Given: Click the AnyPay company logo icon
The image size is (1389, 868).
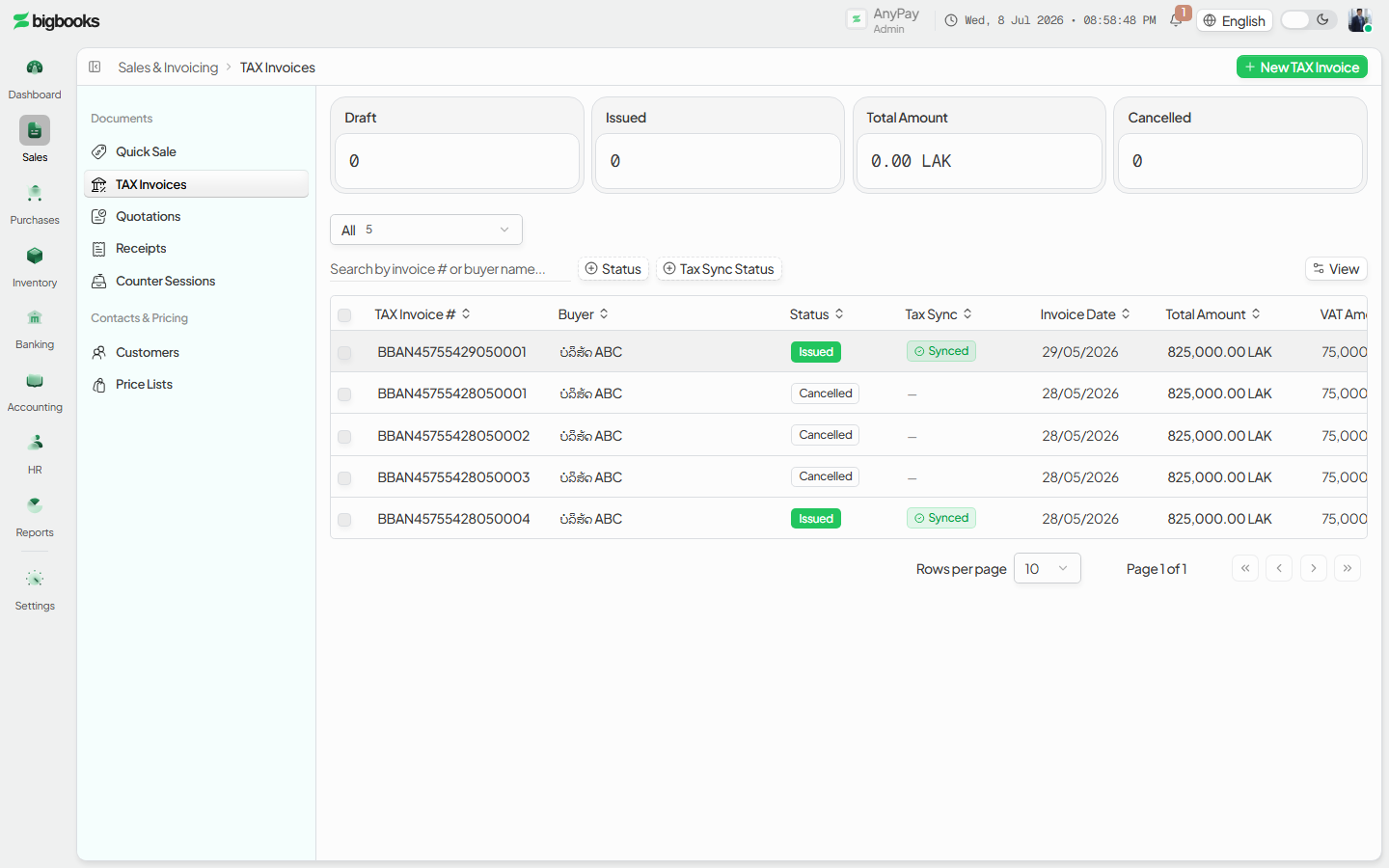Looking at the screenshot, I should tap(856, 19).
